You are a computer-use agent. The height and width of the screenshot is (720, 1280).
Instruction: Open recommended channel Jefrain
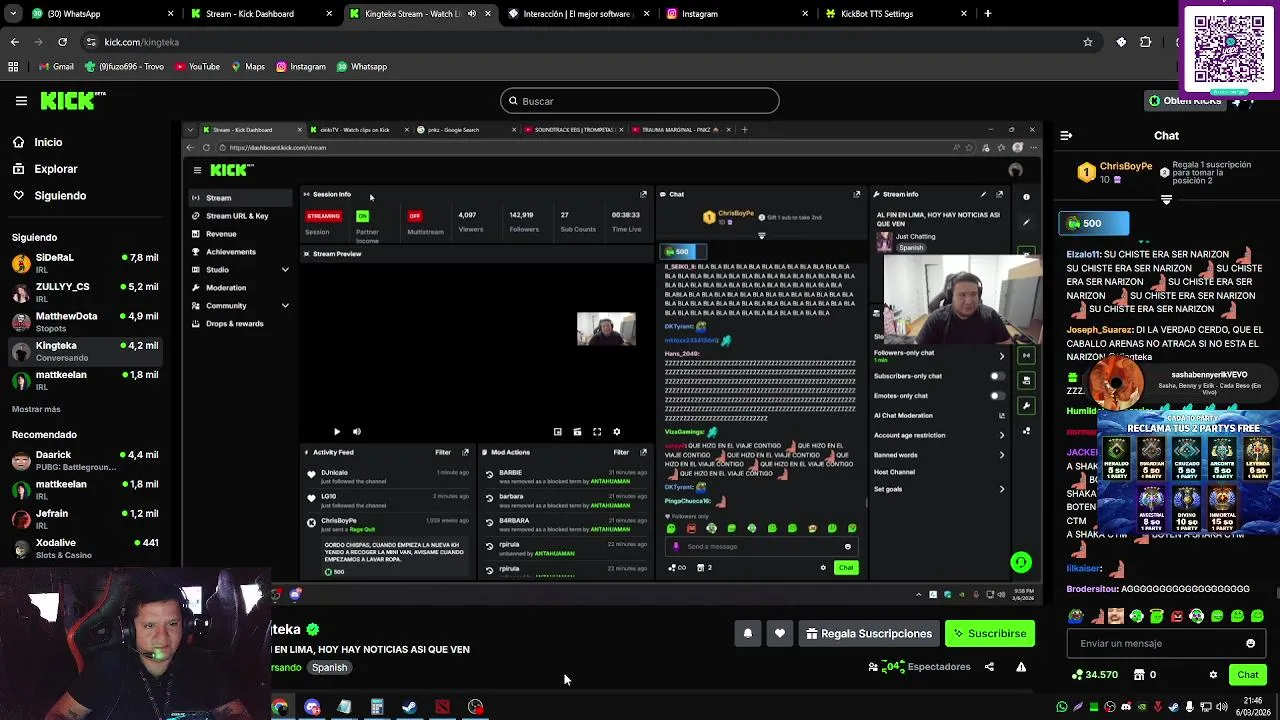tap(85, 519)
